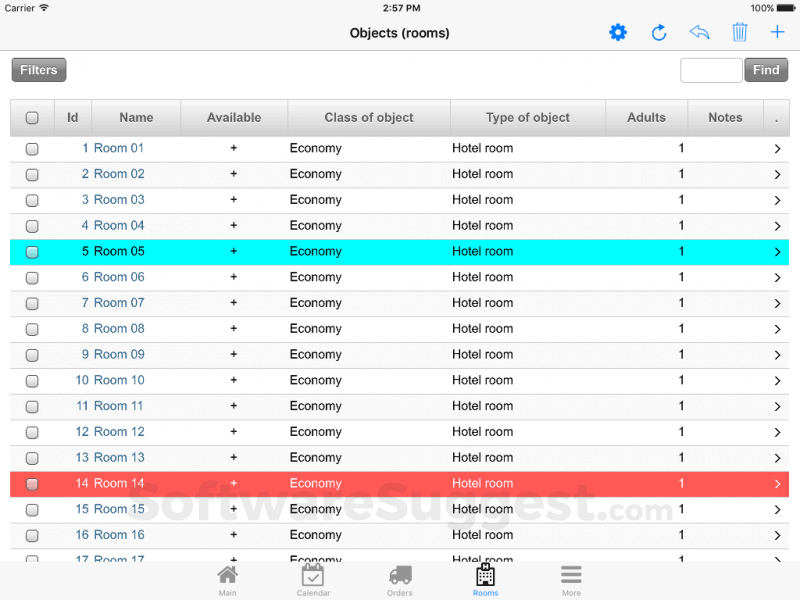The image size is (800, 600).
Task: Open Calendar via the calendar icon
Action: click(x=313, y=578)
